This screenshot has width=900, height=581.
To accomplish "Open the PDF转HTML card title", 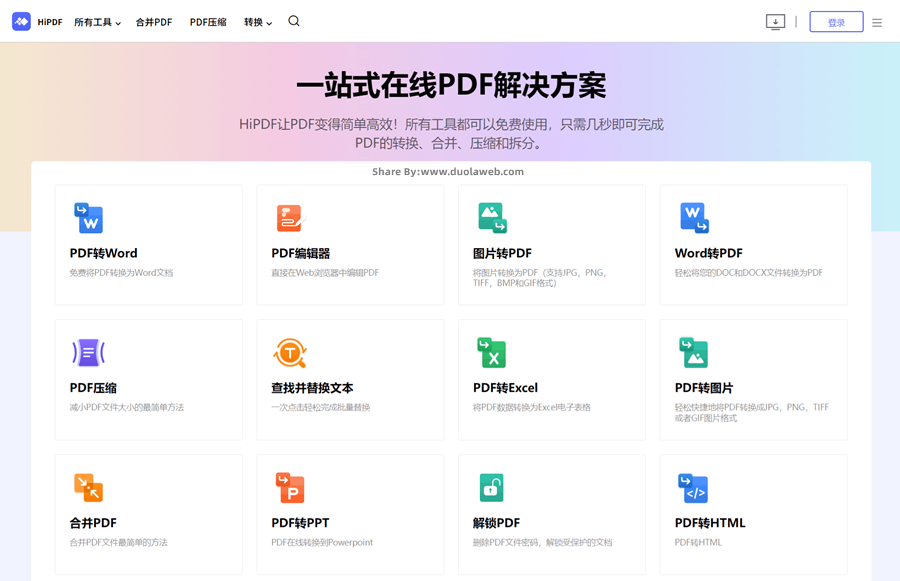I will pos(710,523).
